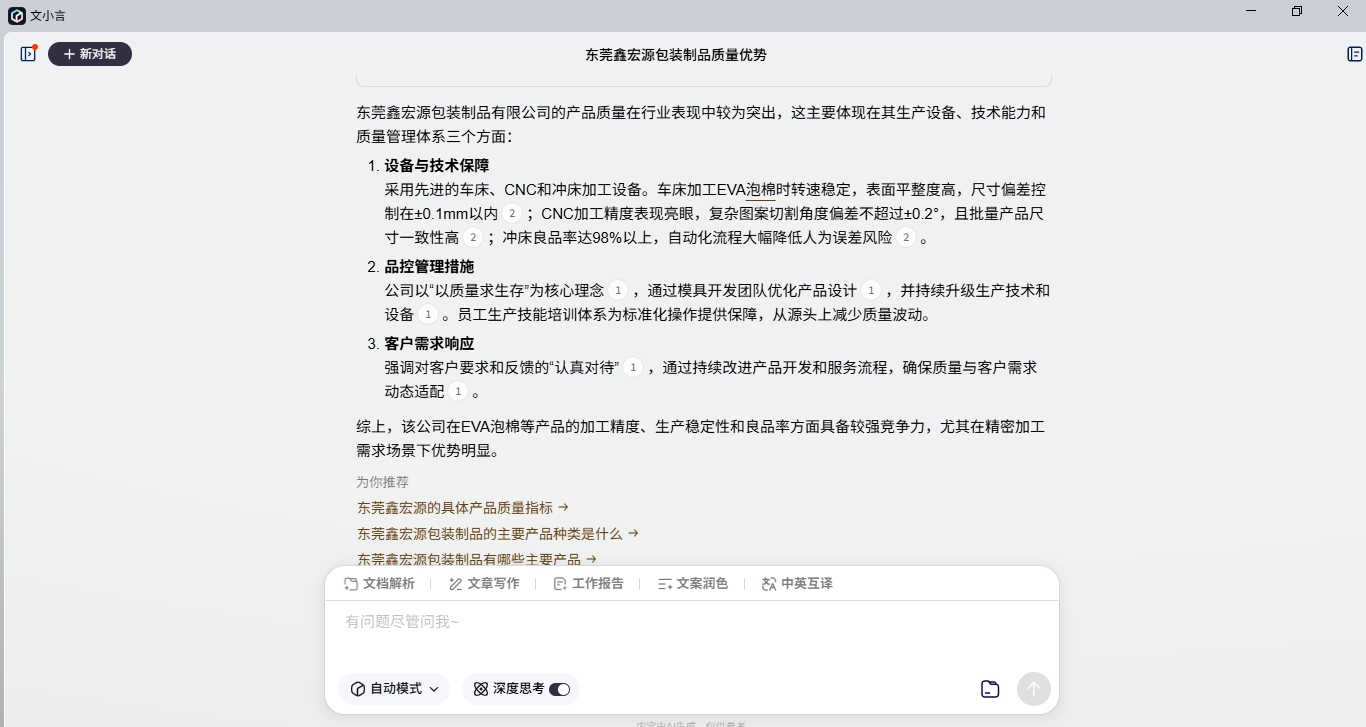Click suggestion 东莞鑫宏源的具体产品质量指标
This screenshot has width=1366, height=727.
click(x=462, y=508)
